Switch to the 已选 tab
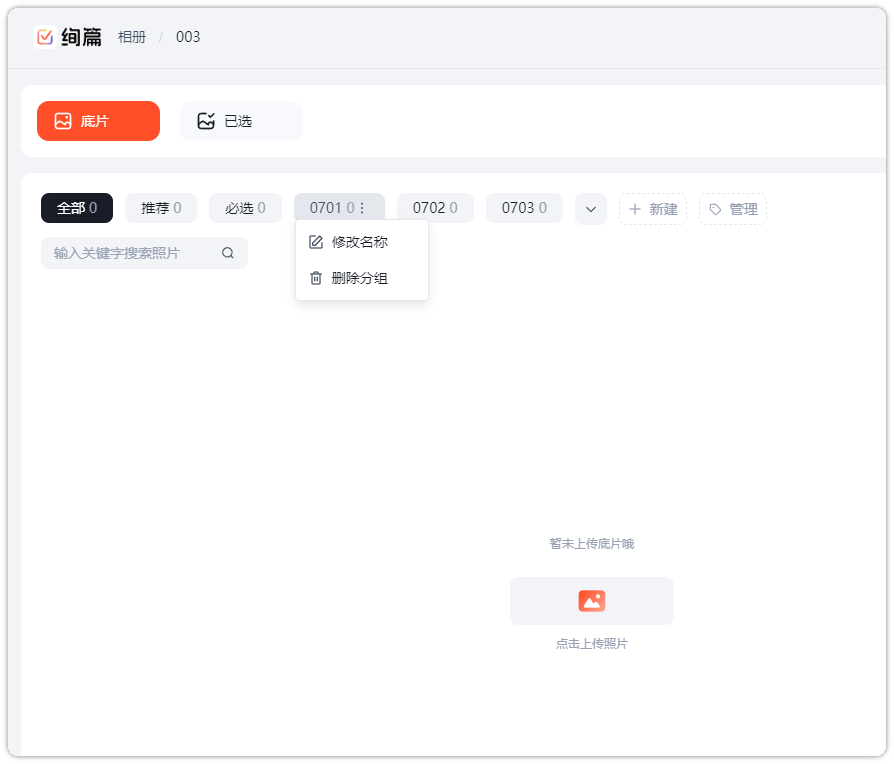The height and width of the screenshot is (764, 894). (x=241, y=121)
